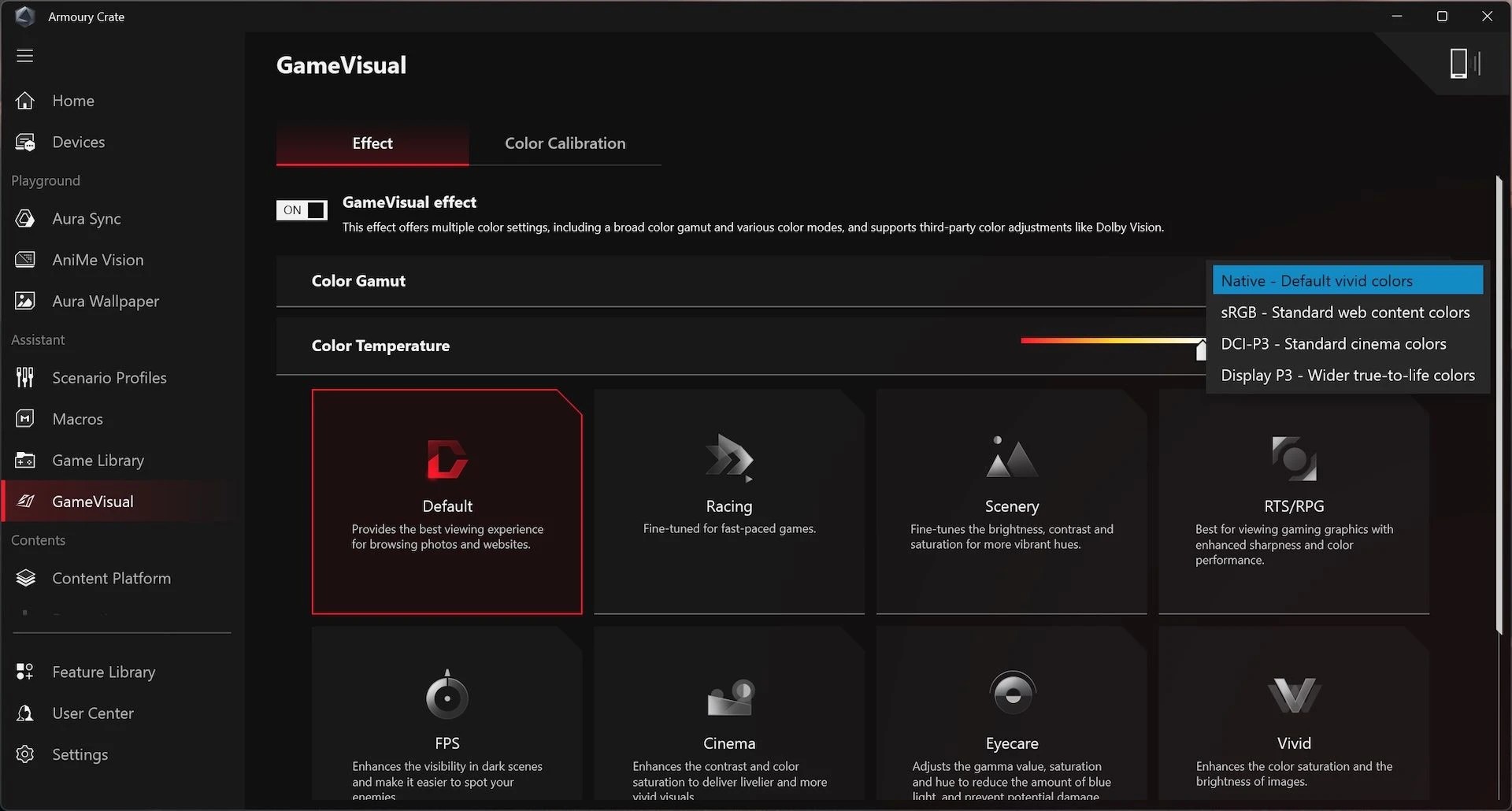The width and height of the screenshot is (1512, 811).
Task: Choose DCI-P3 standard cinema colors
Action: pos(1334,343)
